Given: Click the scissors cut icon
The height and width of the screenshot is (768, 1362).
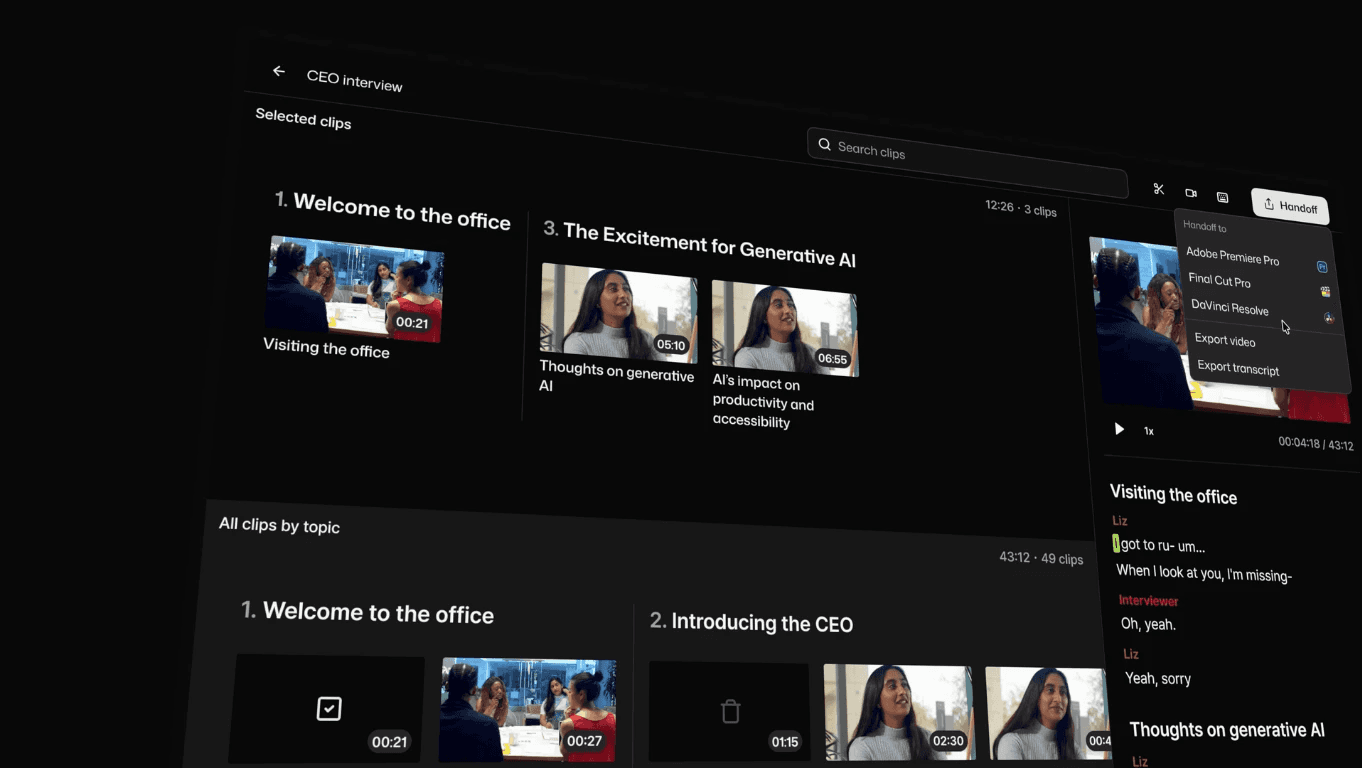Looking at the screenshot, I should 1159,189.
